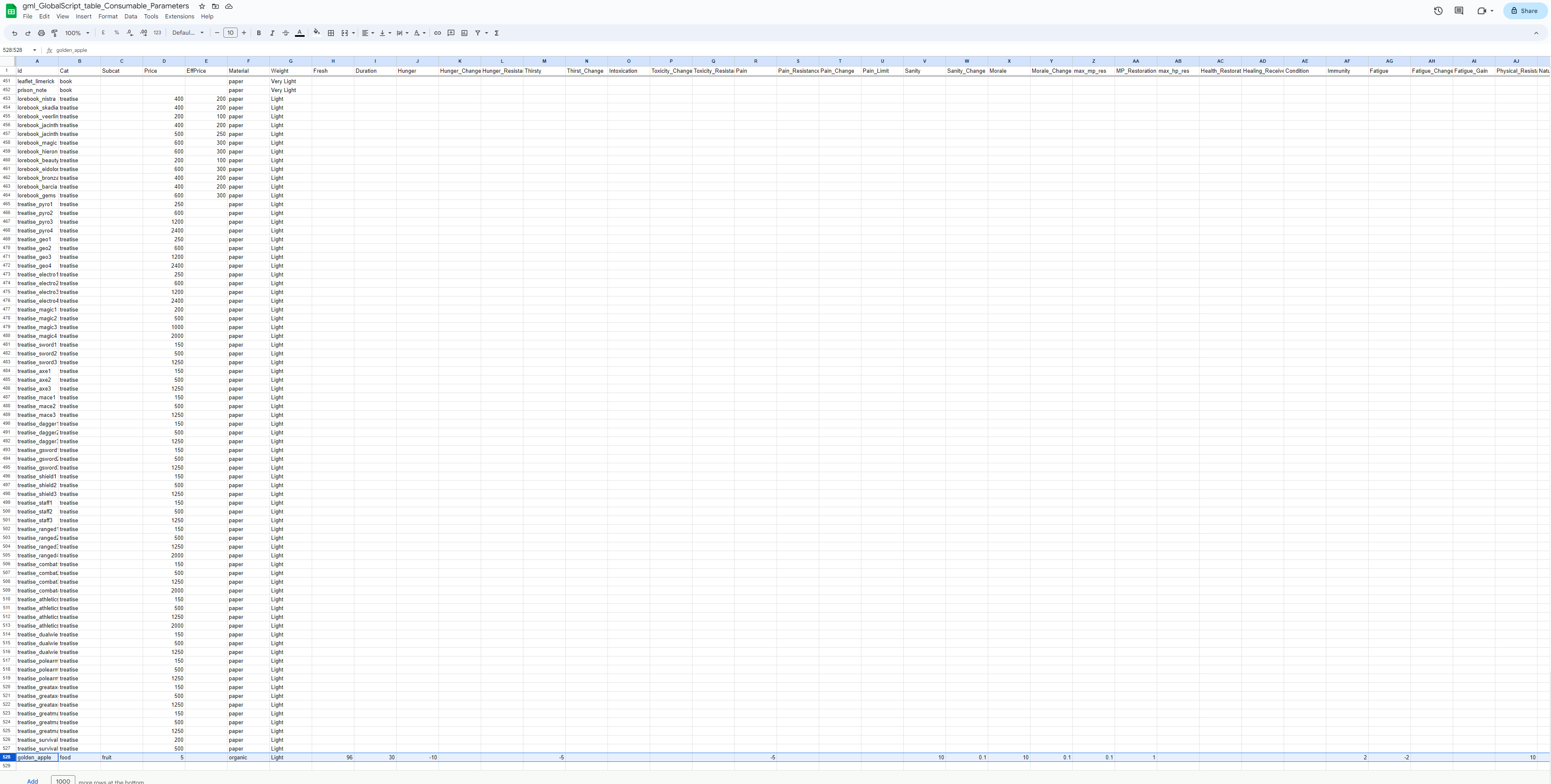
Task: Add a comment using the toolbar icon
Action: (451, 33)
